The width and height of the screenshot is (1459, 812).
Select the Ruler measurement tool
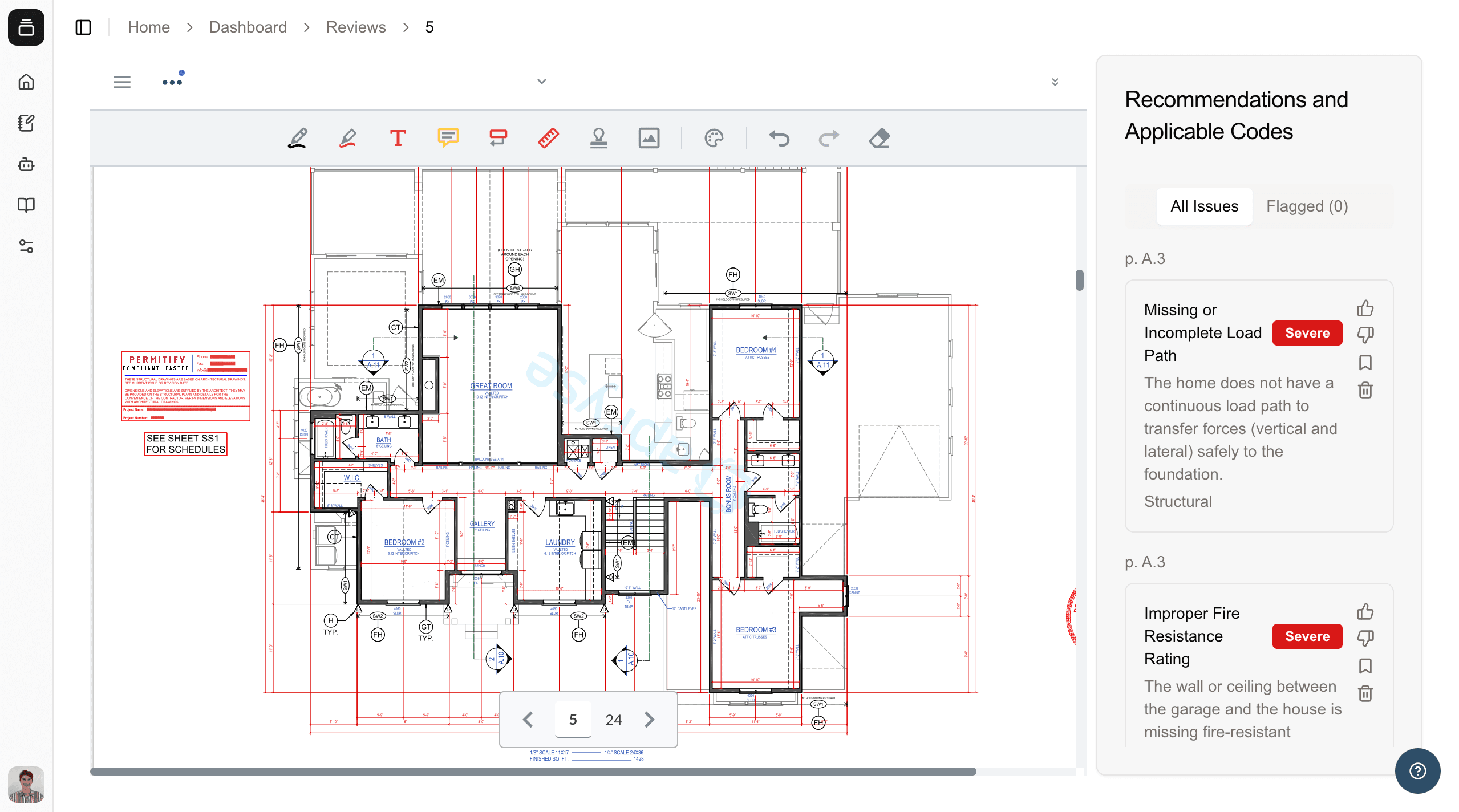pyautogui.click(x=549, y=138)
